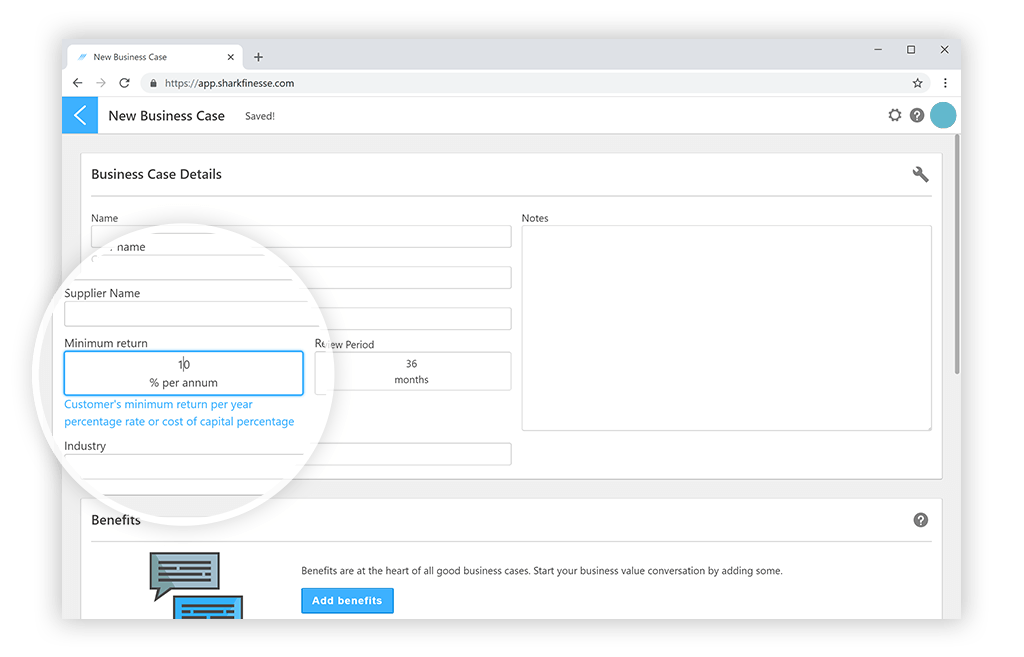Close the New Business Case tab
This screenshot has width=1024, height=657.
click(231, 57)
